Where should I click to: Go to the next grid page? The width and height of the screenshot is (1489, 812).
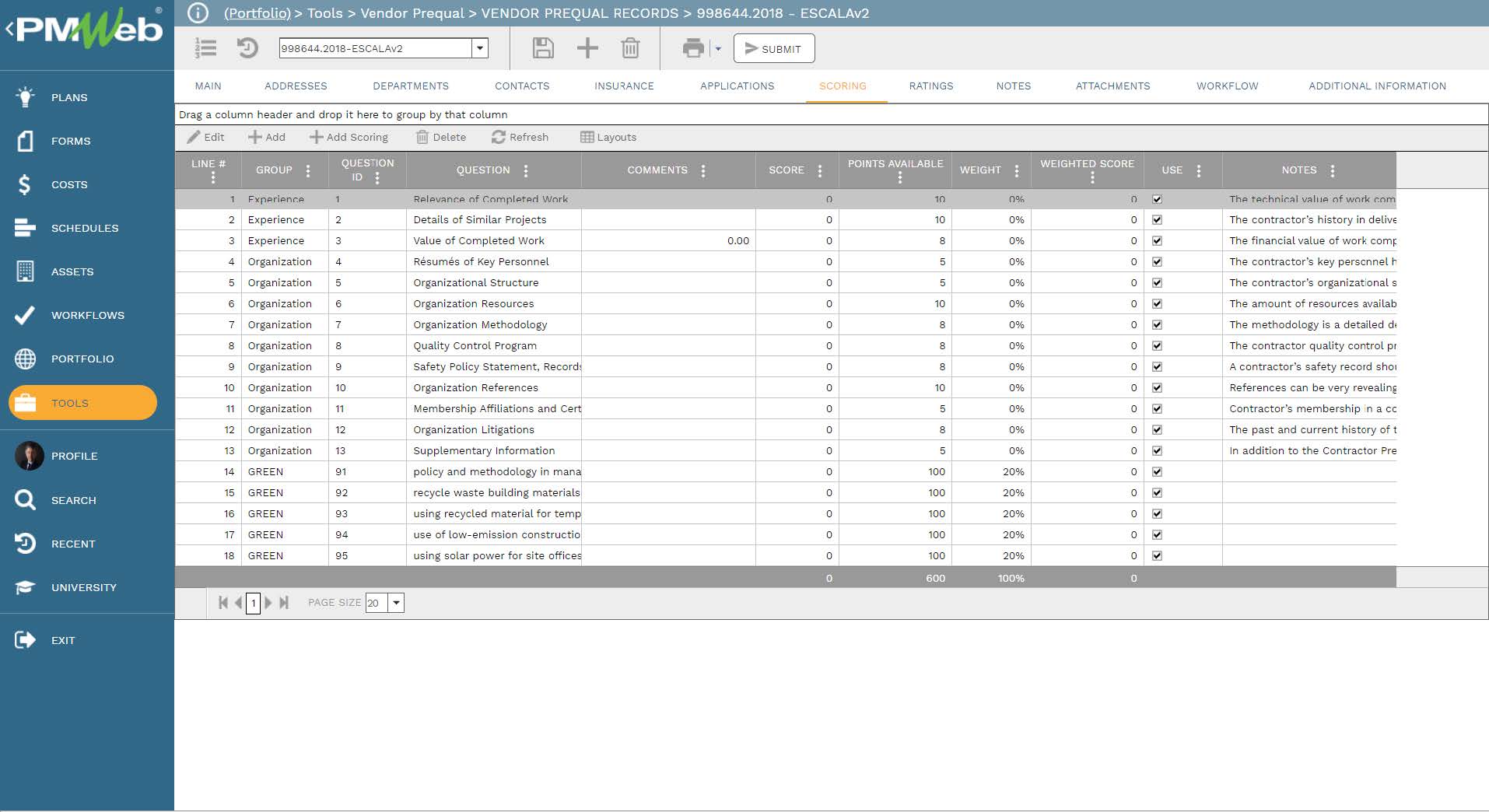[268, 603]
